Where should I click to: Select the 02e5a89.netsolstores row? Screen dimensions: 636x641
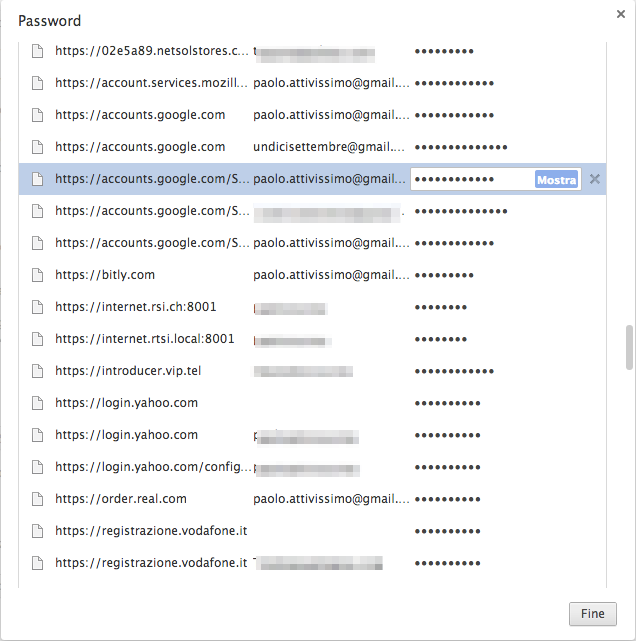tap(151, 51)
